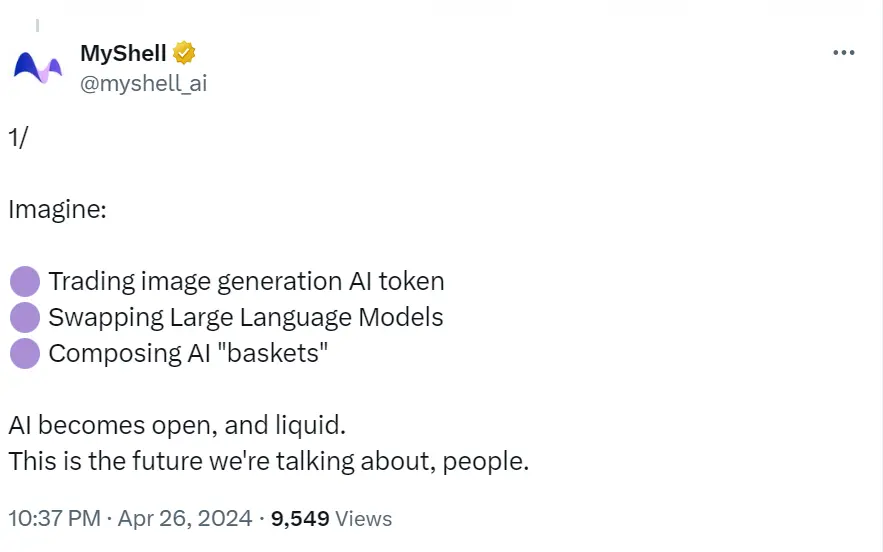Screen dimensions: 883x552
Task: Click the MyShell profile avatar logo
Action: coord(38,66)
